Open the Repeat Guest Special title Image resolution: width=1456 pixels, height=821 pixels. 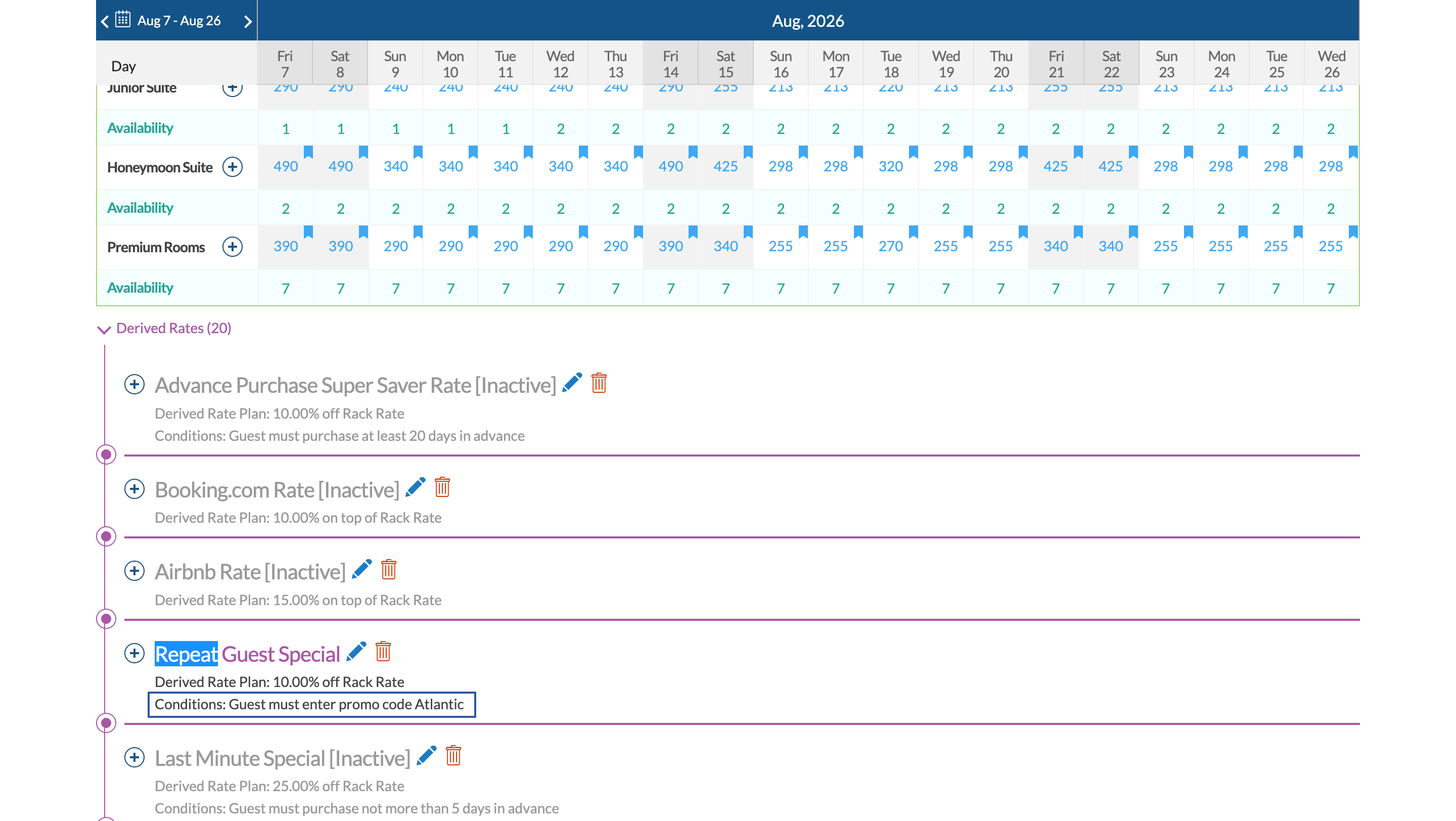point(248,654)
